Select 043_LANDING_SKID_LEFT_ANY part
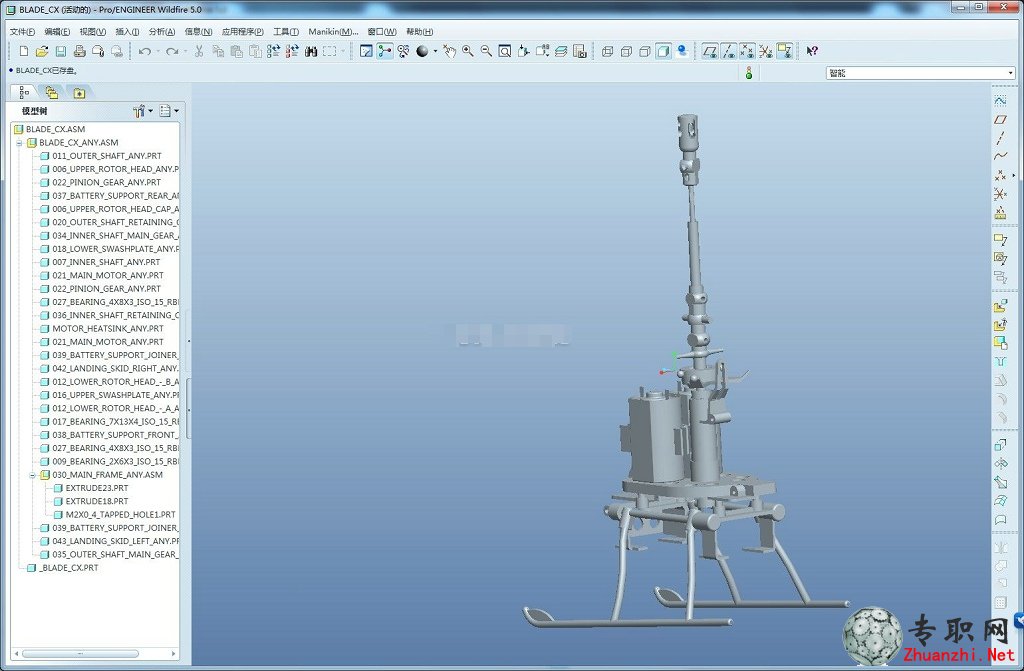The height and width of the screenshot is (671, 1024). pyautogui.click(x=109, y=542)
